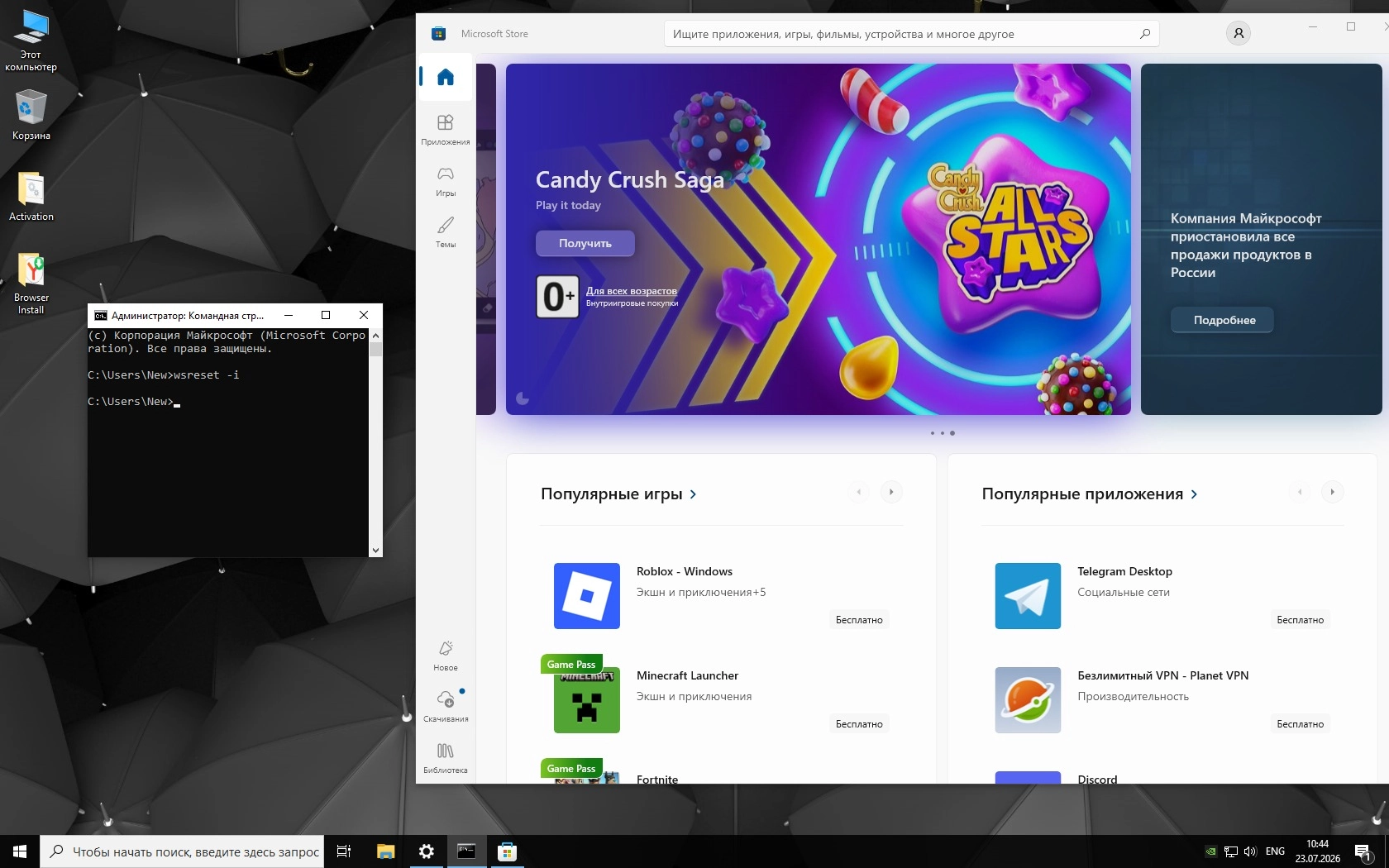Image resolution: width=1389 pixels, height=868 pixels.
Task: Open Библиотека in Store sidebar
Action: pyautogui.click(x=446, y=758)
